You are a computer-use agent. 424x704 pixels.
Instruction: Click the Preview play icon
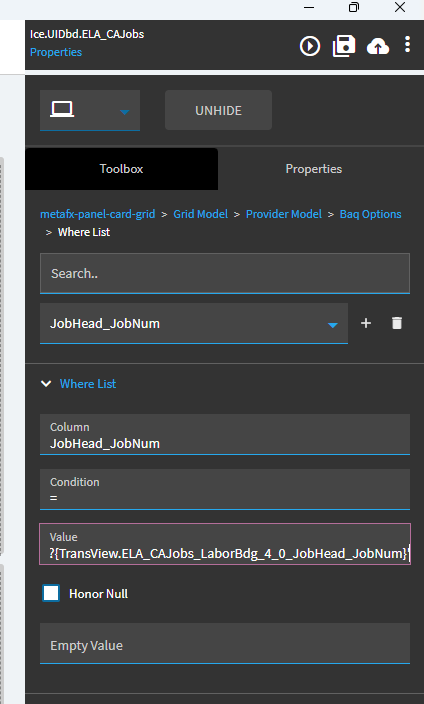[310, 46]
